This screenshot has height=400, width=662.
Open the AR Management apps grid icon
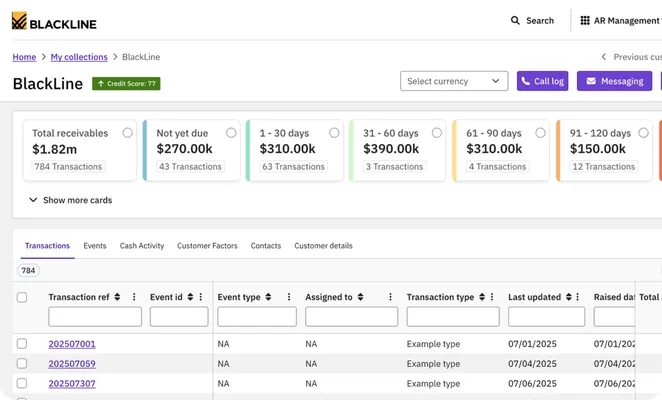coord(585,20)
